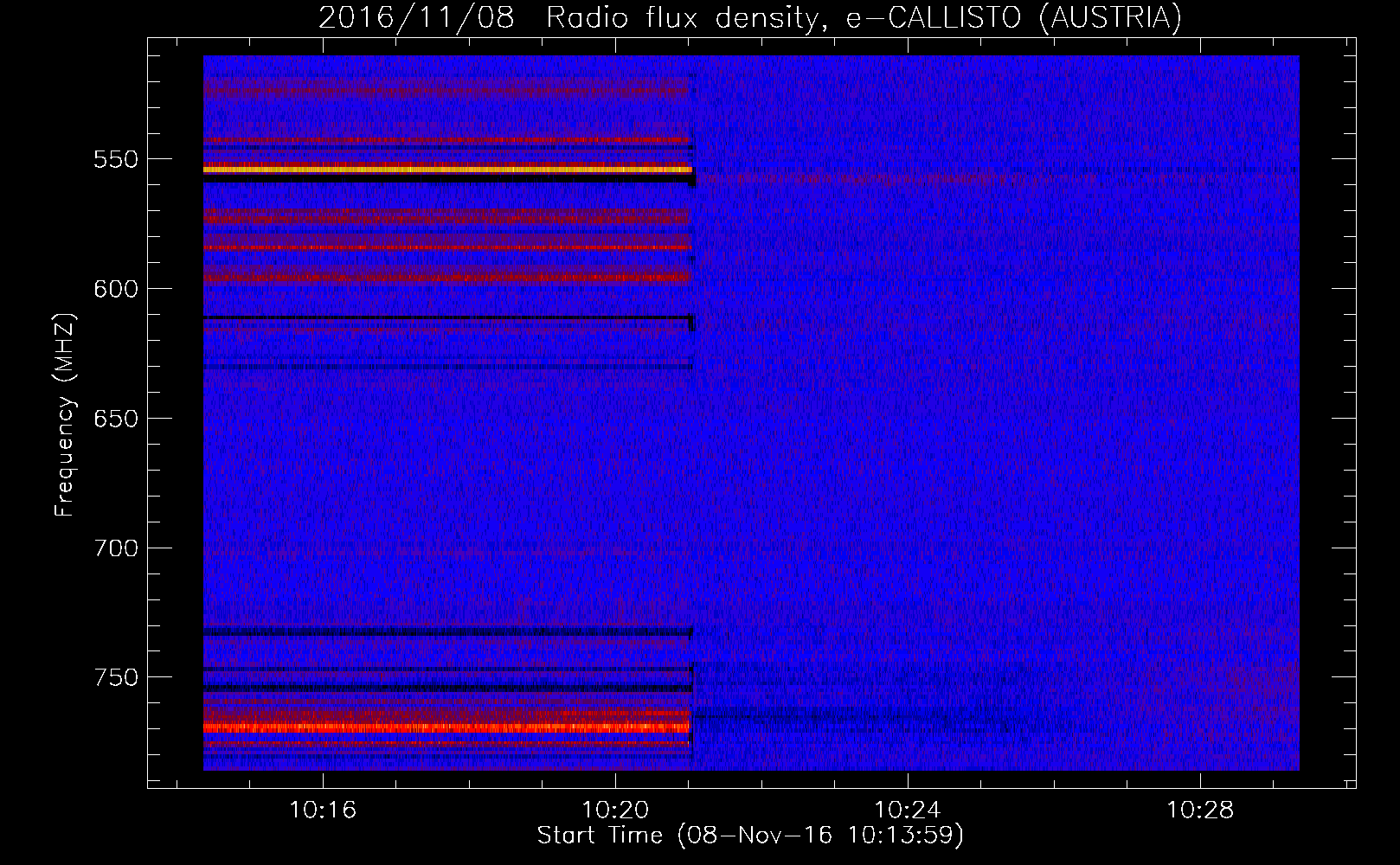The height and width of the screenshot is (865, 1400).
Task: Click the 750 frequency tick label
Action: [116, 677]
